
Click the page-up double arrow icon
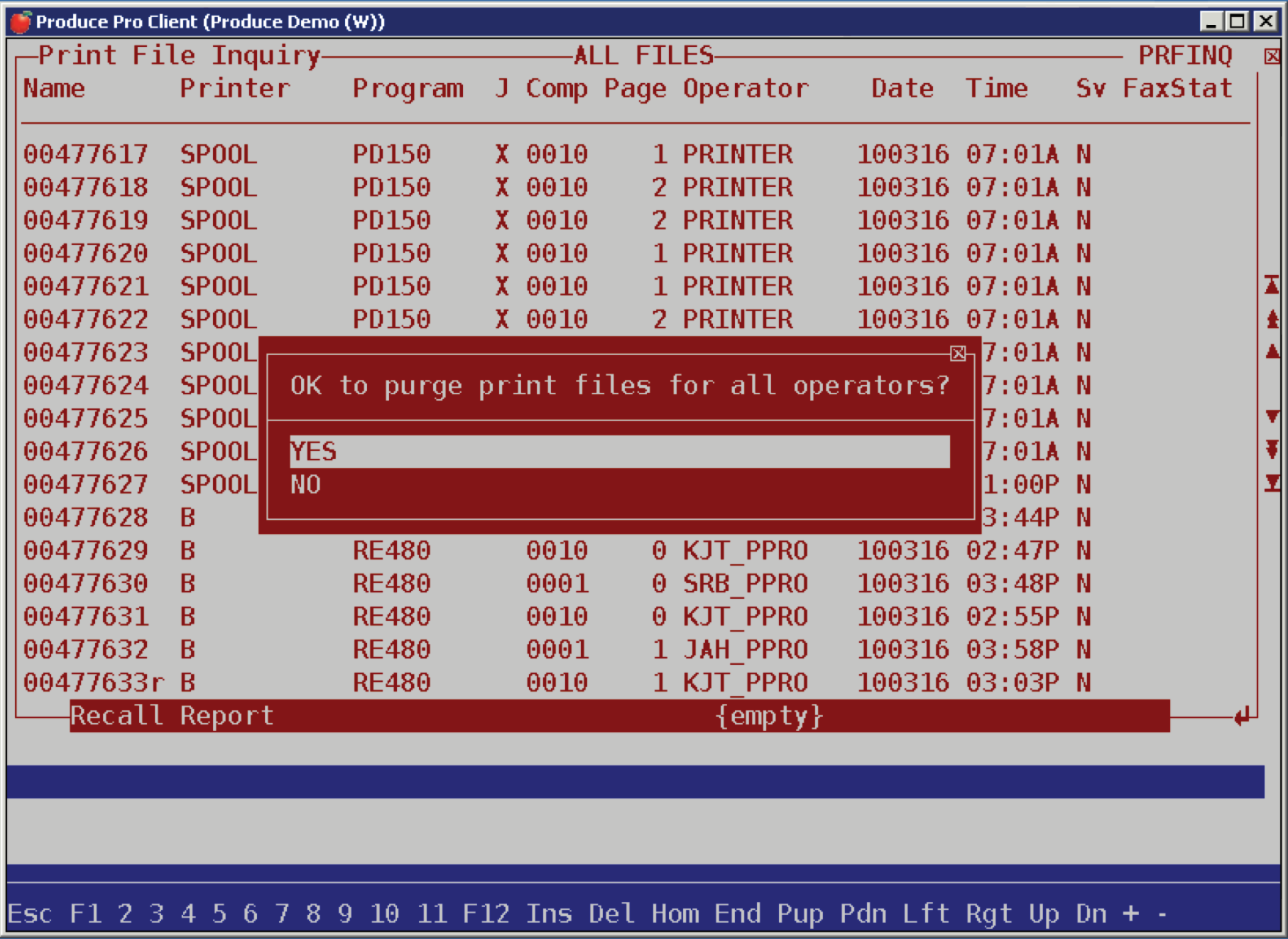(1272, 319)
